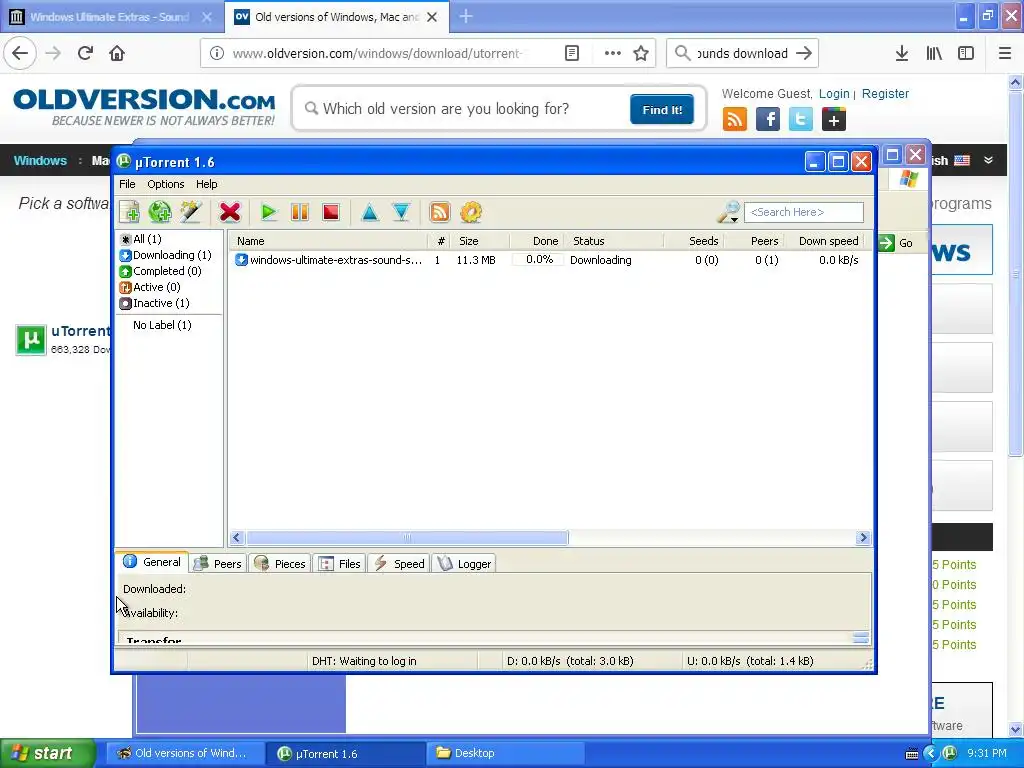Click the Windows Start button

(x=48, y=753)
